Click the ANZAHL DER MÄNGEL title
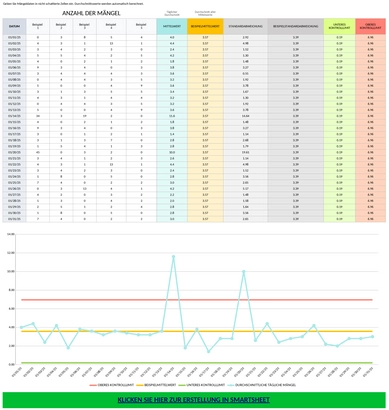The width and height of the screenshot is (389, 410). pyautogui.click(x=91, y=13)
